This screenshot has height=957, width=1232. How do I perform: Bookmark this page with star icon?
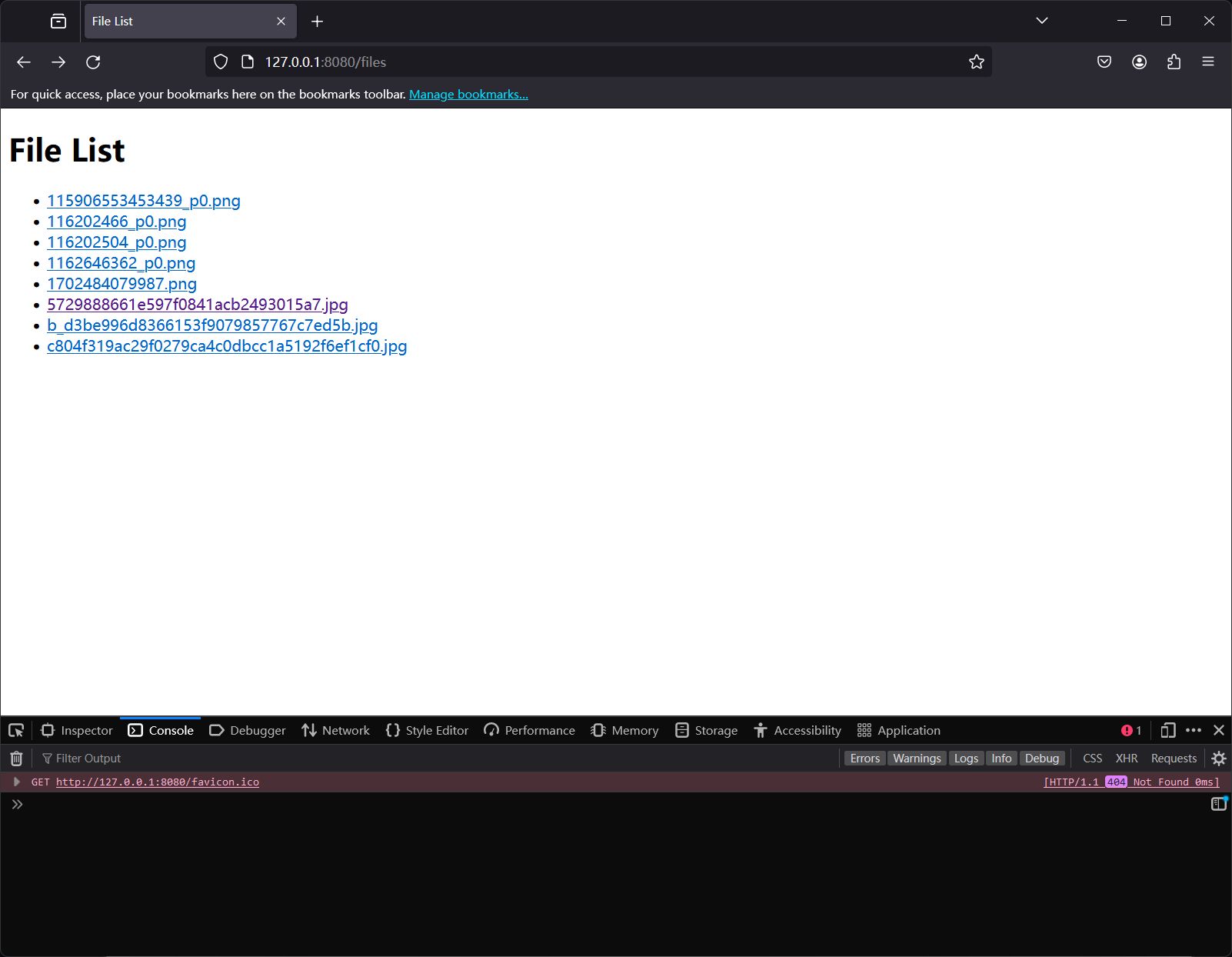[x=976, y=62]
